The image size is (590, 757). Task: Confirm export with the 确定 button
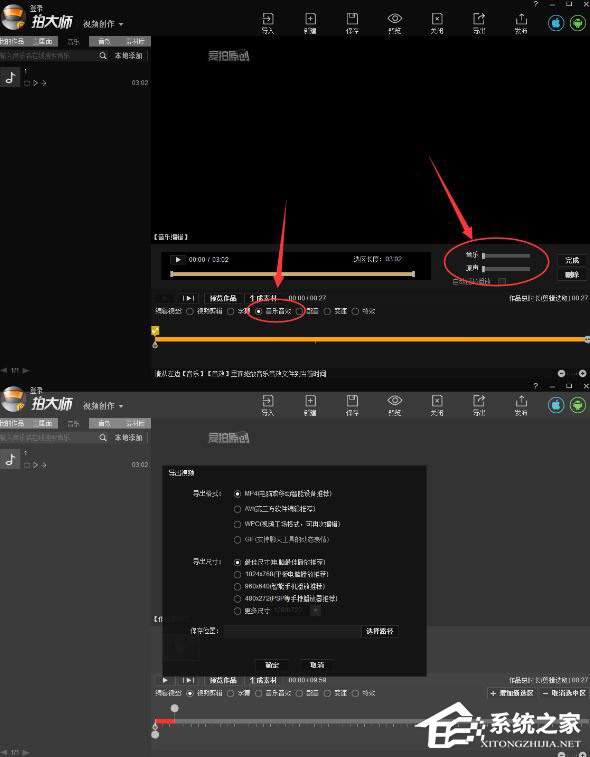click(272, 665)
